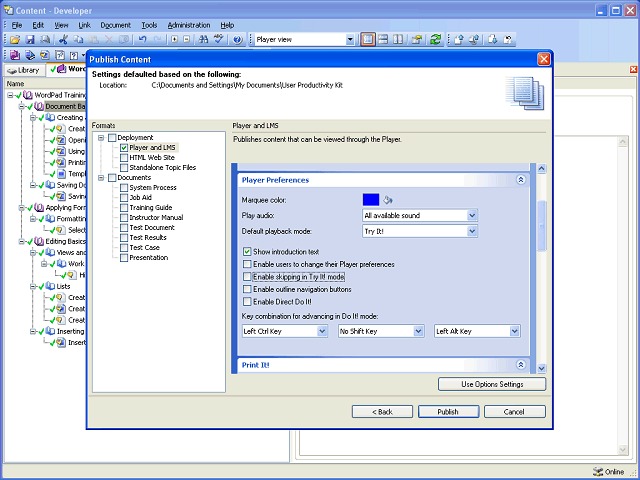The image size is (640, 480).
Task: Click the vertical split layout icon
Action: point(398,40)
